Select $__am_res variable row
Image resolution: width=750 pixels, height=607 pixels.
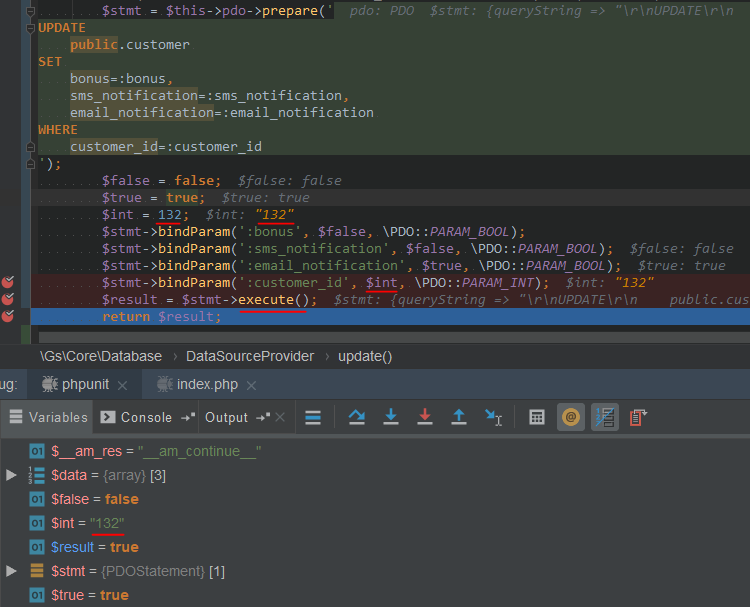click(x=375, y=451)
